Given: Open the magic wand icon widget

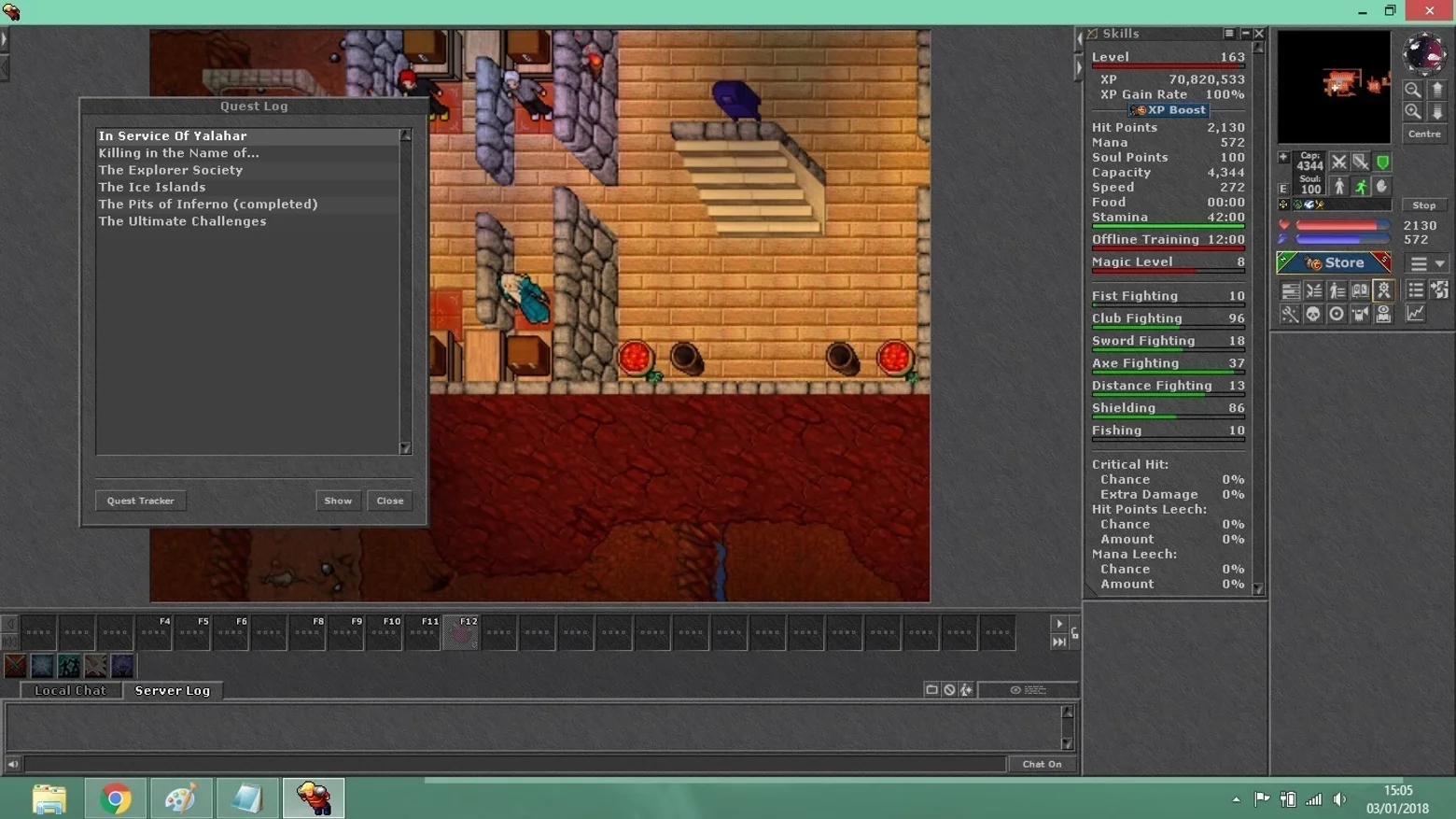Looking at the screenshot, I should coord(1290,314).
